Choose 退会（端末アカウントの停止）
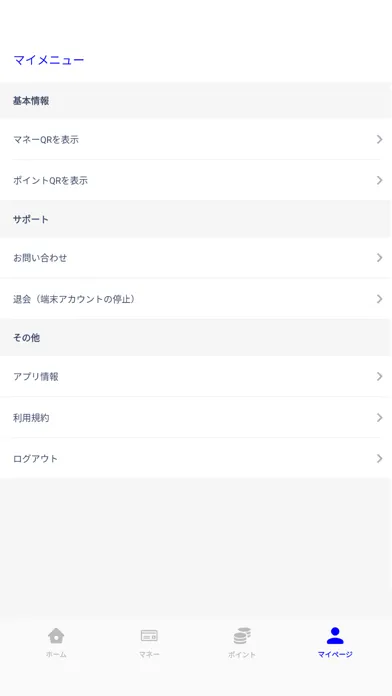The image size is (392, 696). click(x=196, y=299)
